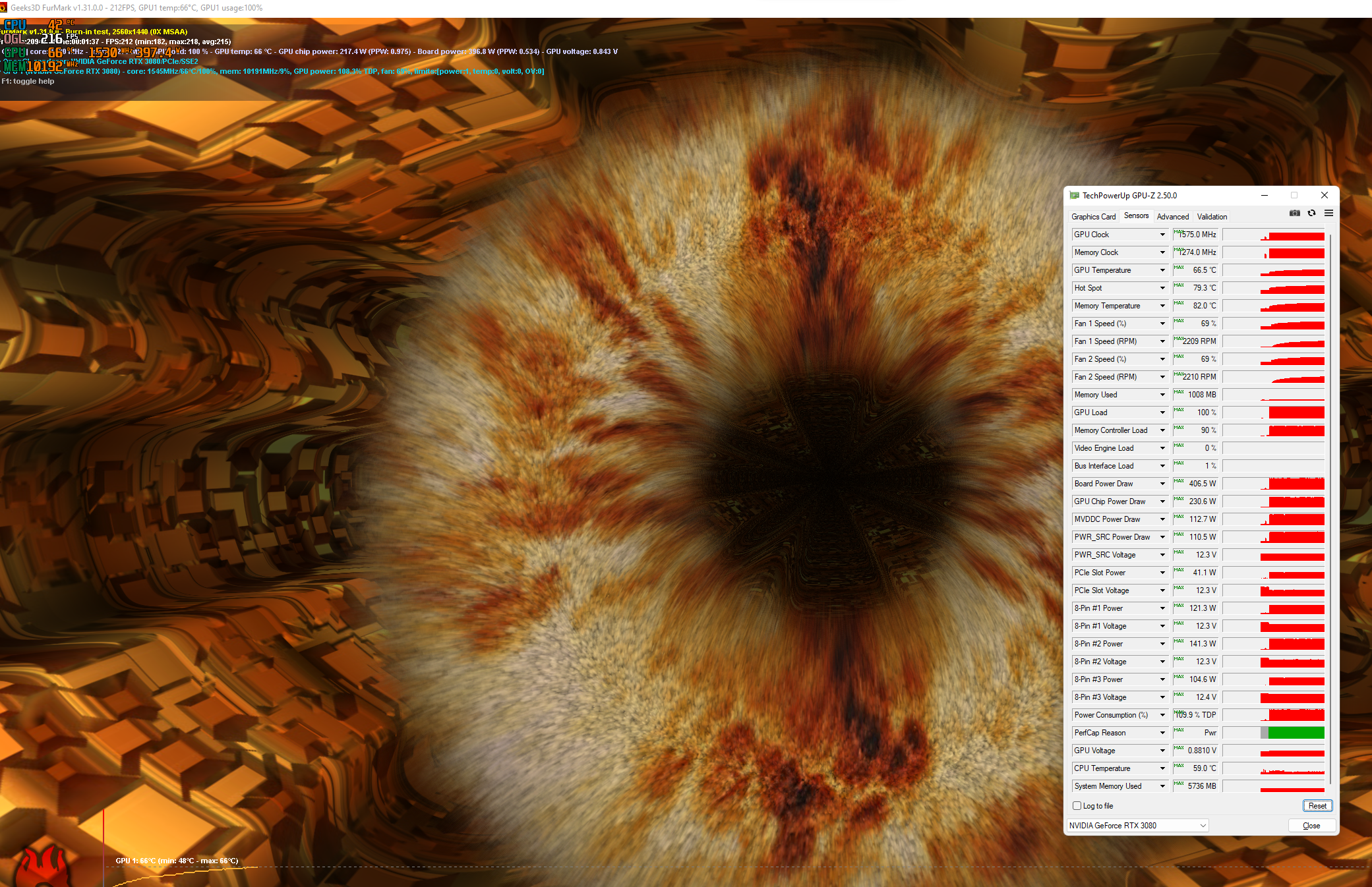Image resolution: width=1372 pixels, height=887 pixels.
Task: Open the Advanced tab
Action: pos(1172,217)
